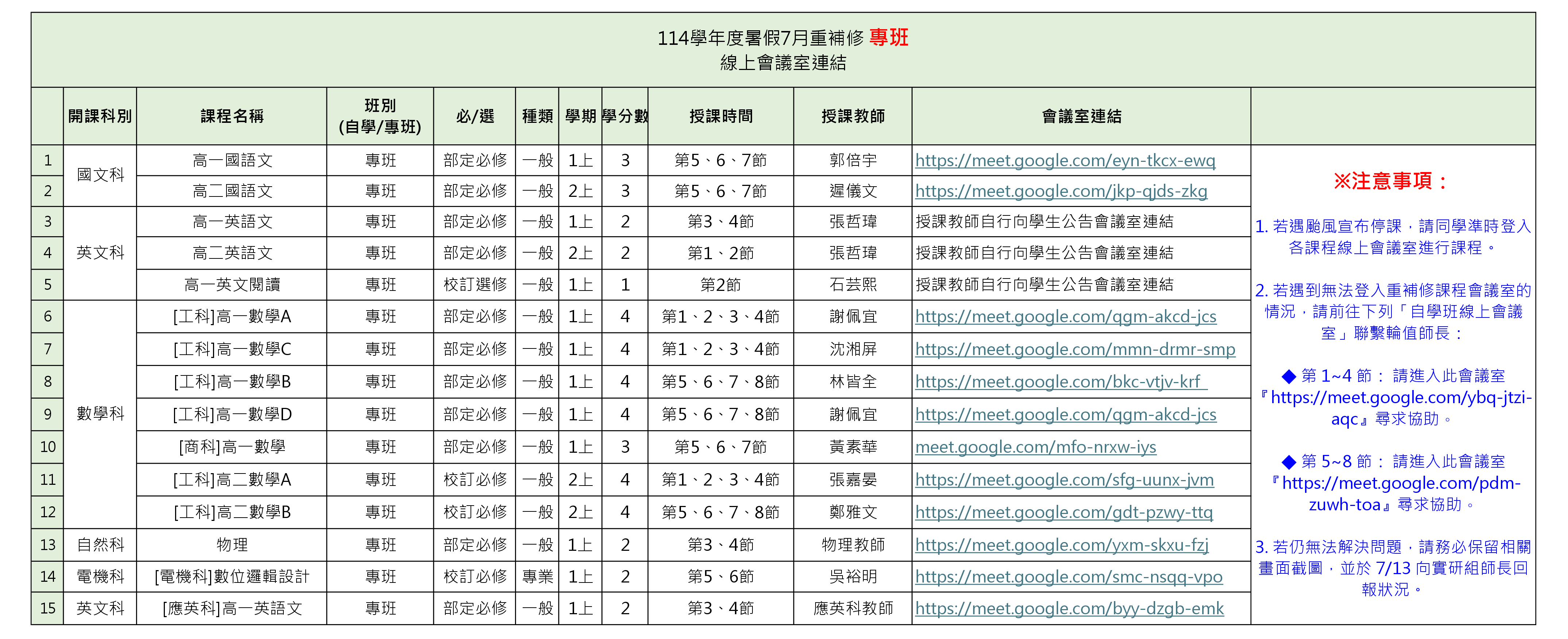Click the 應英科教師 teacher cell

[853, 608]
